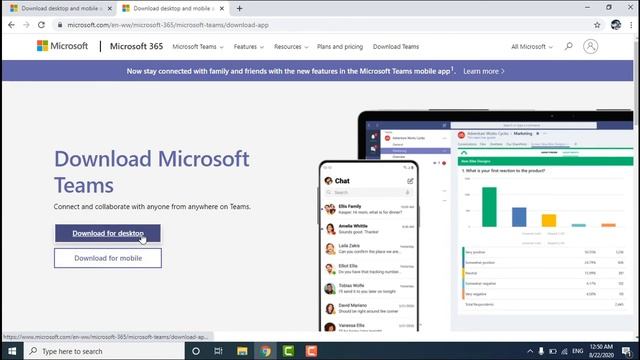The width and height of the screenshot is (640, 360).
Task: Expand the Microsoft Teams nav dropdown
Action: (198, 47)
